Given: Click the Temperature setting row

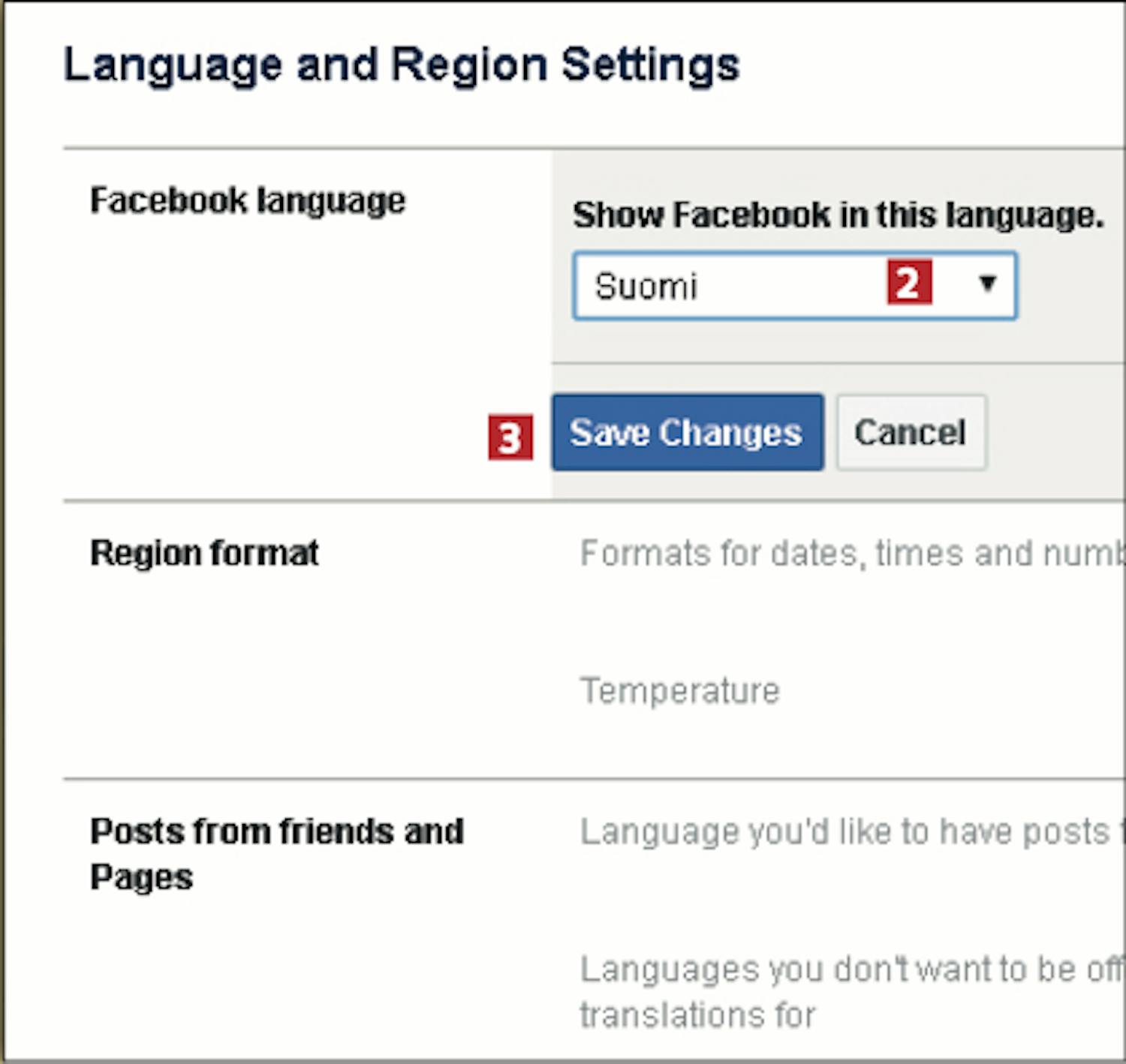Looking at the screenshot, I should (680, 691).
